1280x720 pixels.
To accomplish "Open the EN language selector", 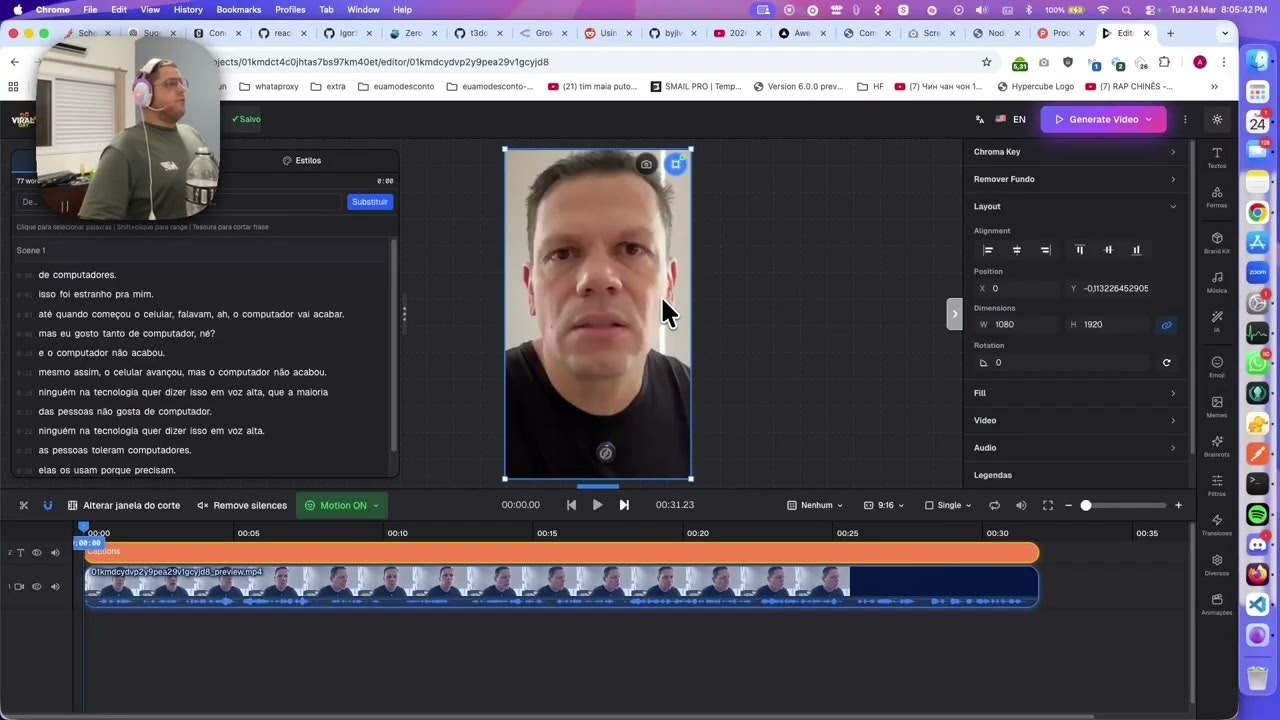I will pyautogui.click(x=1009, y=119).
